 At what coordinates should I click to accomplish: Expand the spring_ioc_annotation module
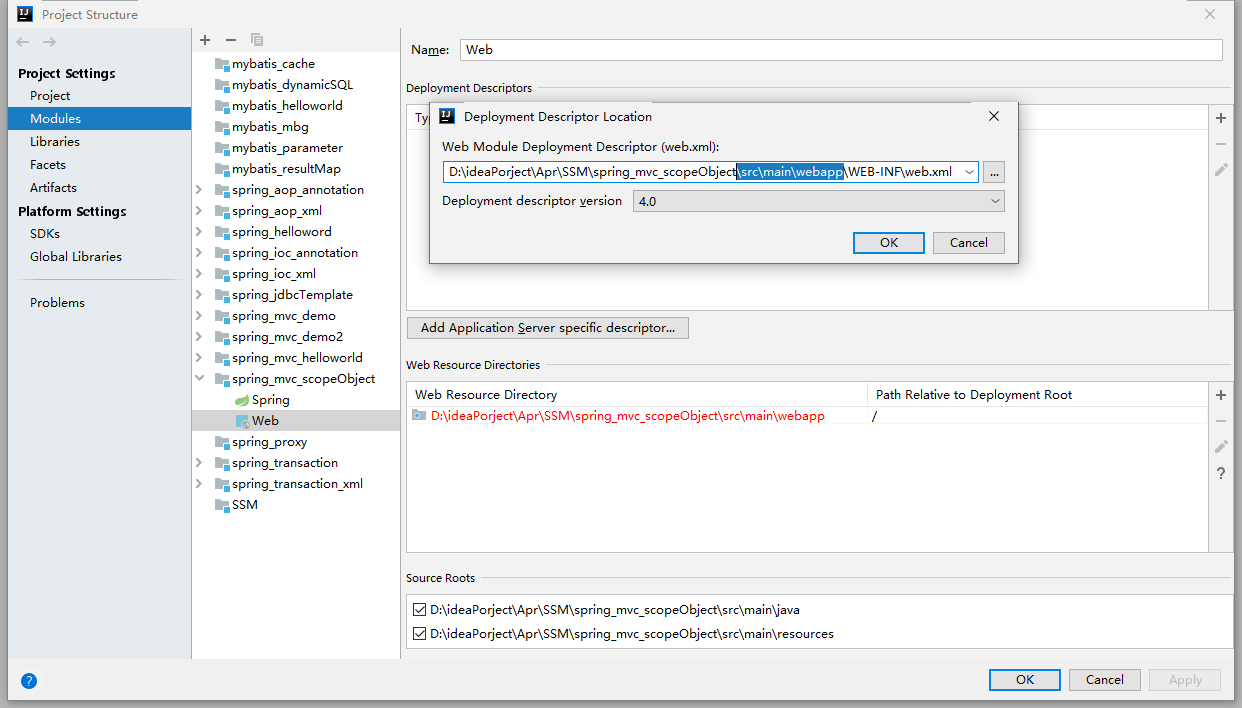pyautogui.click(x=199, y=253)
